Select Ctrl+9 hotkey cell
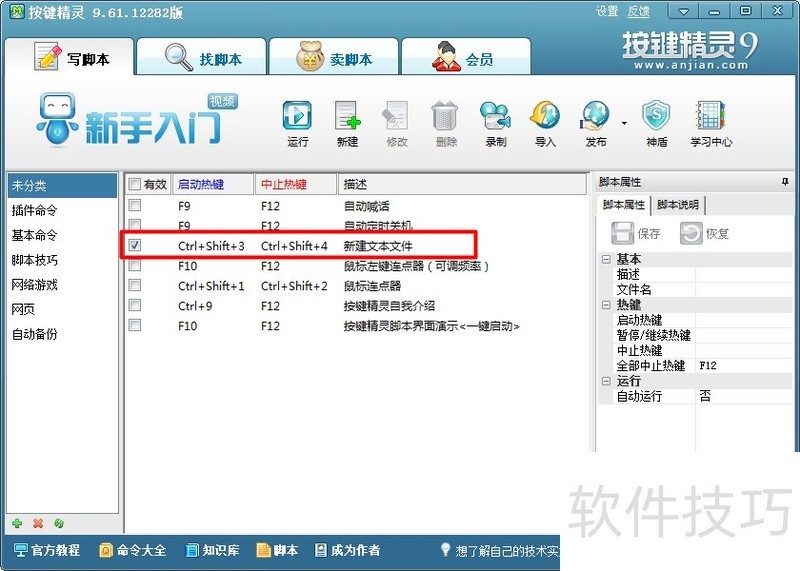The image size is (800, 571). [x=195, y=306]
